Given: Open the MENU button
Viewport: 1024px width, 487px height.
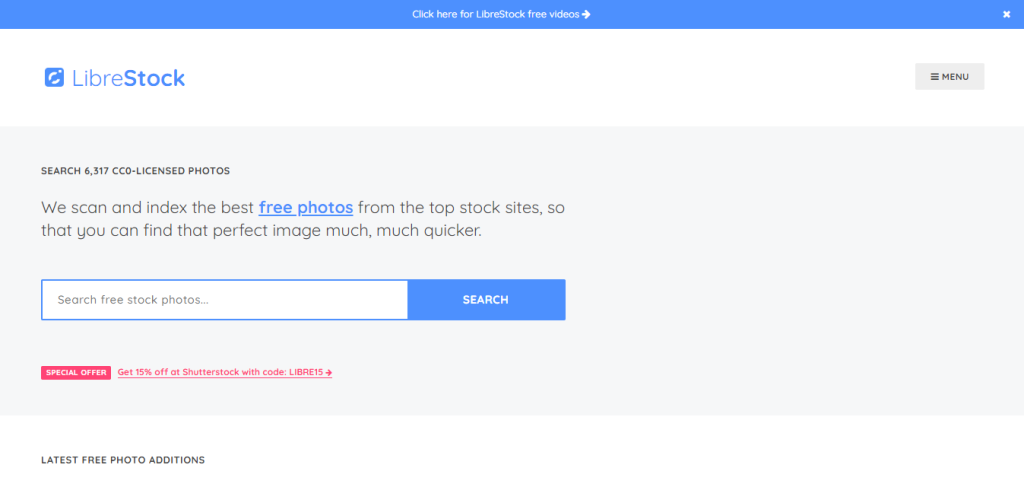Looking at the screenshot, I should (950, 76).
